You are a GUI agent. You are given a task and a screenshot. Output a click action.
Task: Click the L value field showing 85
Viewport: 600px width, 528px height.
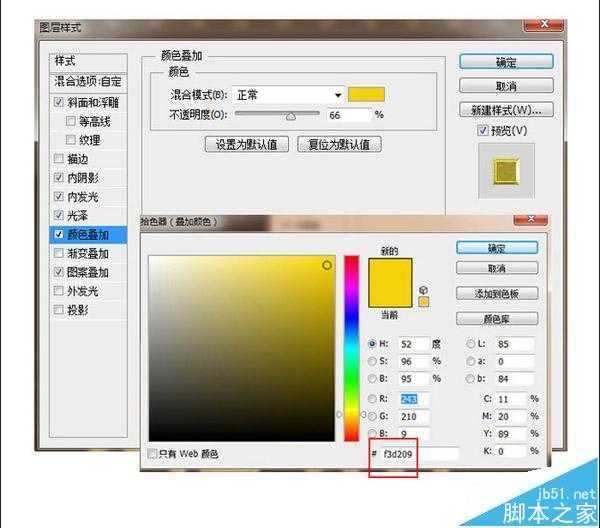pos(515,344)
